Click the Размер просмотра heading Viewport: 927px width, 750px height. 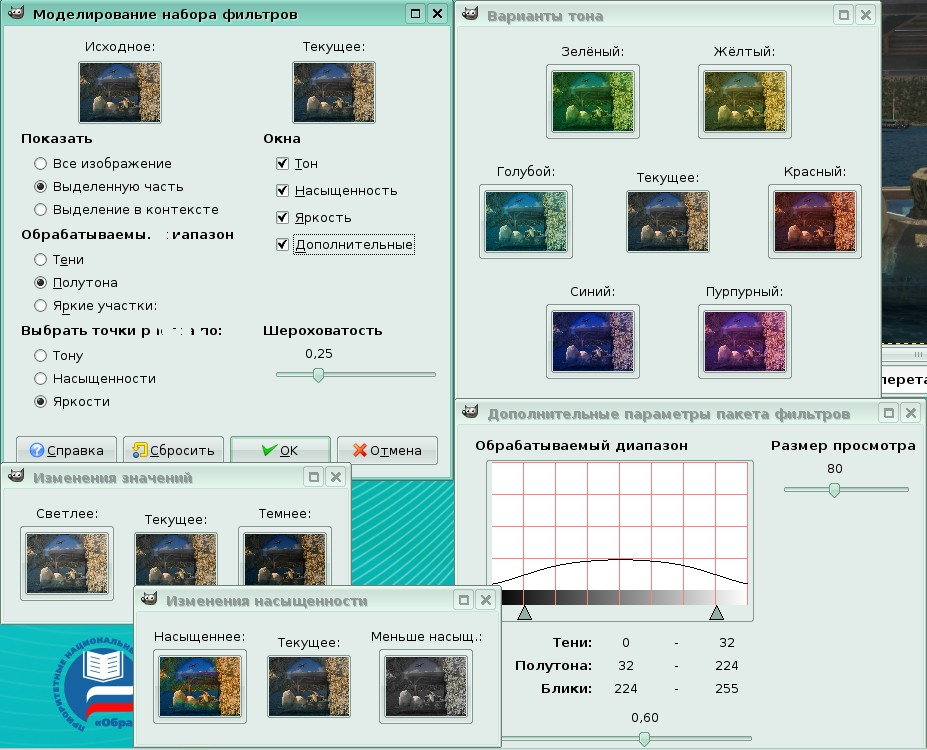843,446
